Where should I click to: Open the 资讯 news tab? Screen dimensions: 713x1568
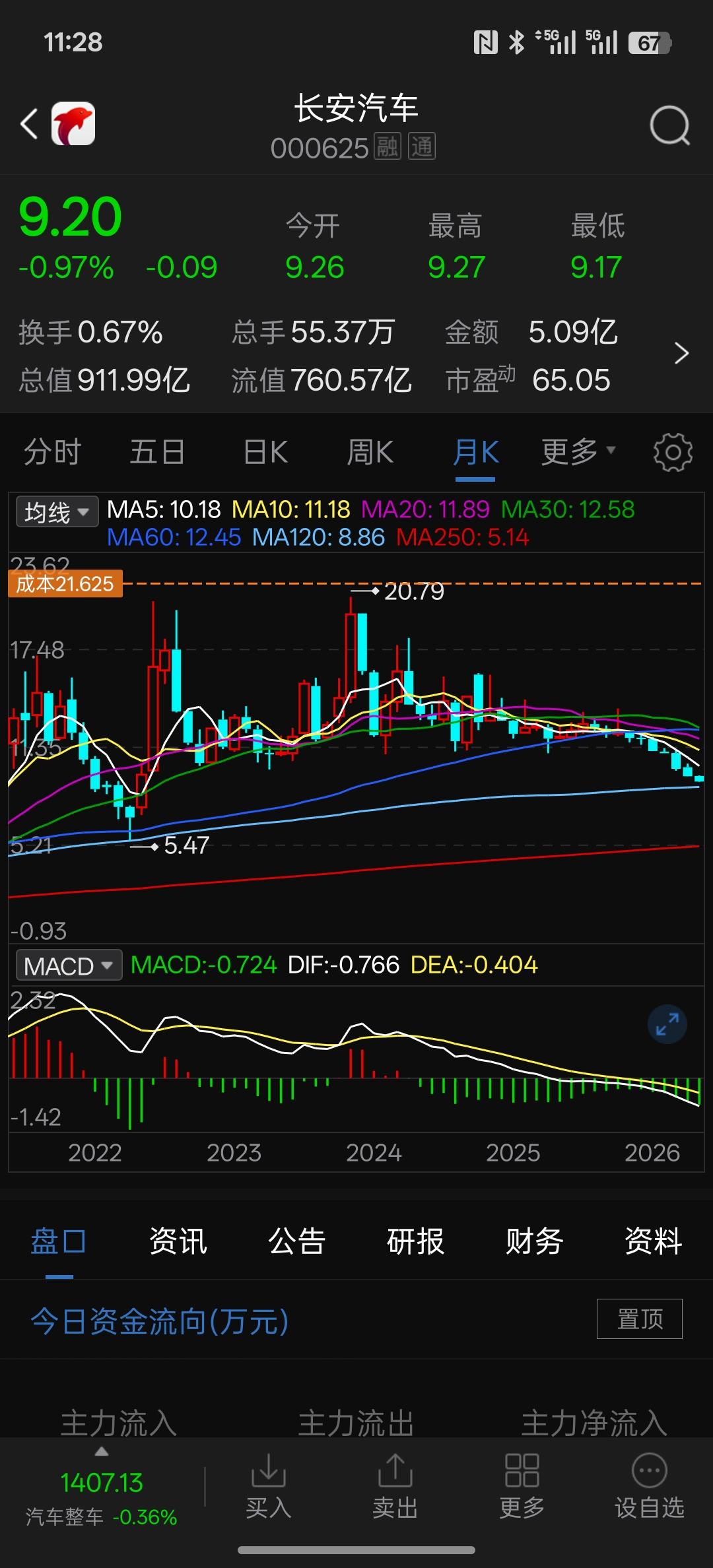[x=178, y=1241]
